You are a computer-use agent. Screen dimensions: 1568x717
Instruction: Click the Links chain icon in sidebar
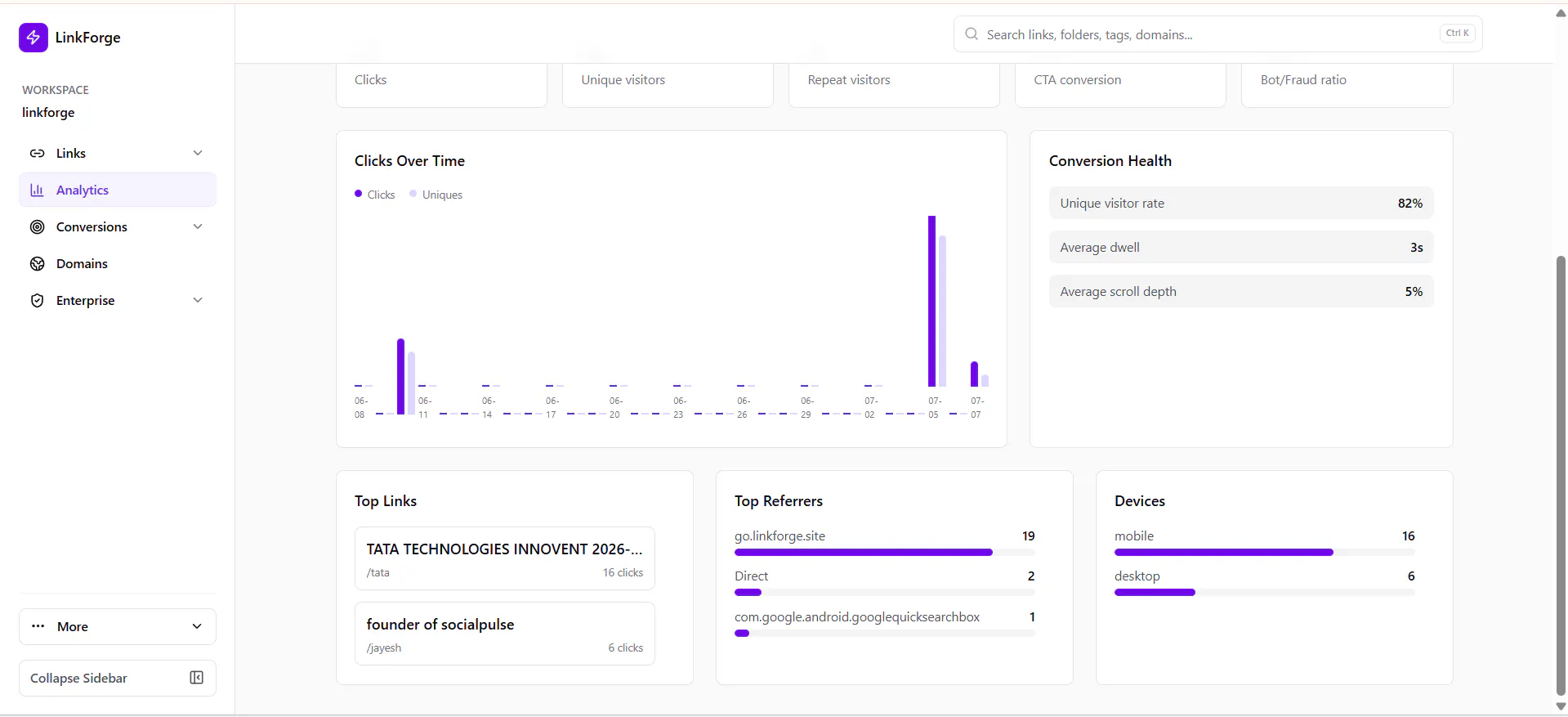point(37,154)
